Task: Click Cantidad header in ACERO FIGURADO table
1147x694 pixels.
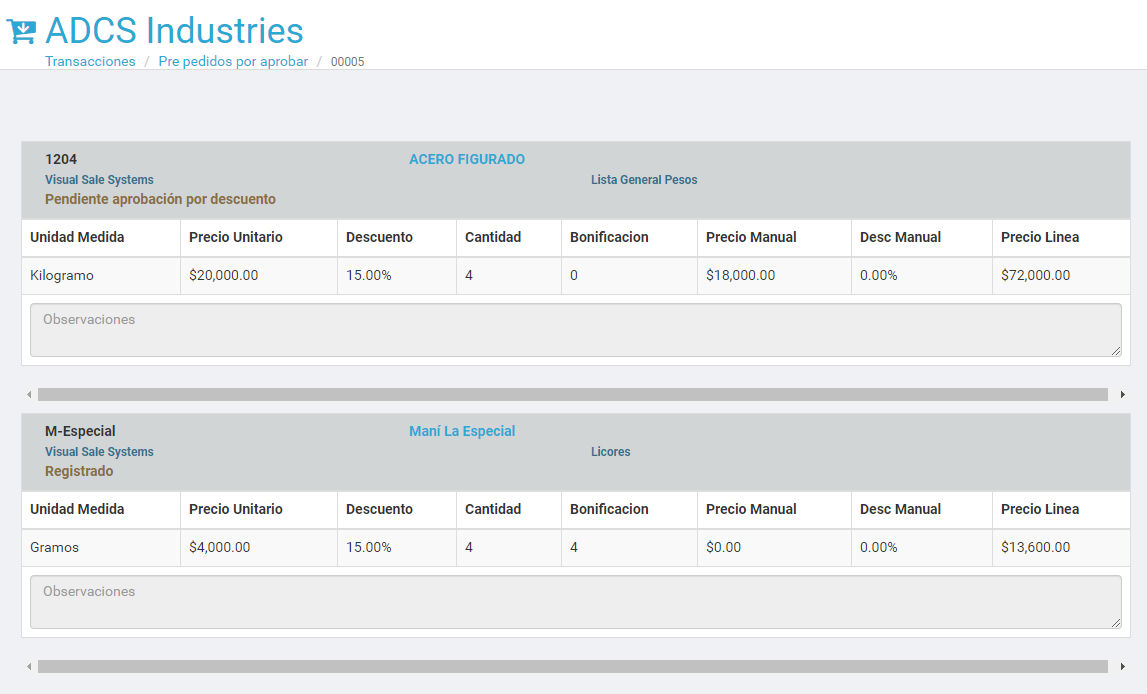Action: pos(493,238)
